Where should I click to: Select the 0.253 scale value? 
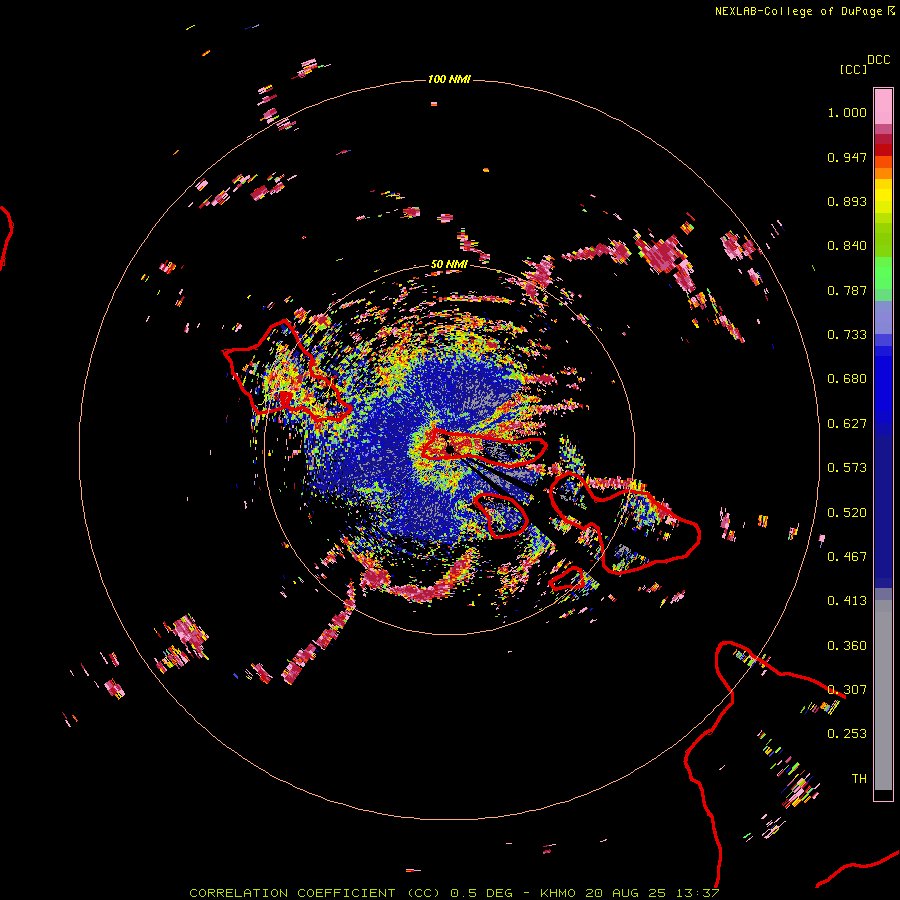coord(847,734)
